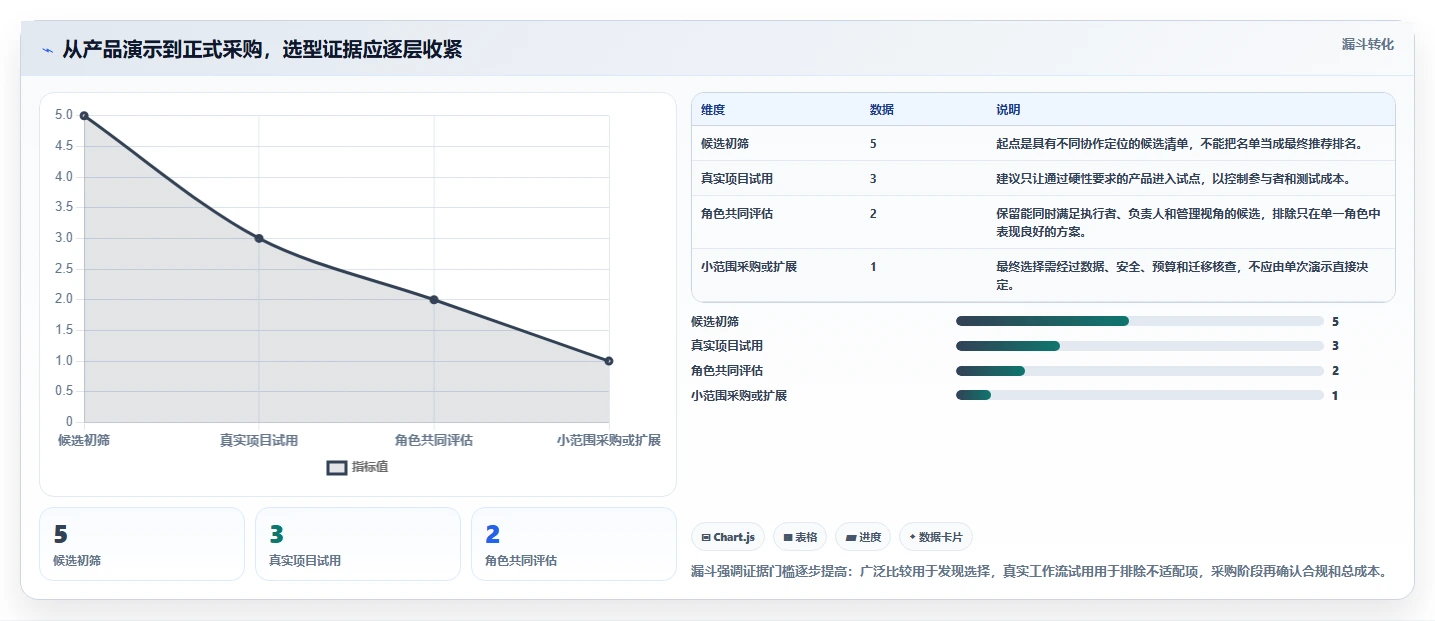
Task: Click the 漏斗转化 label in header
Action: pos(1367,45)
